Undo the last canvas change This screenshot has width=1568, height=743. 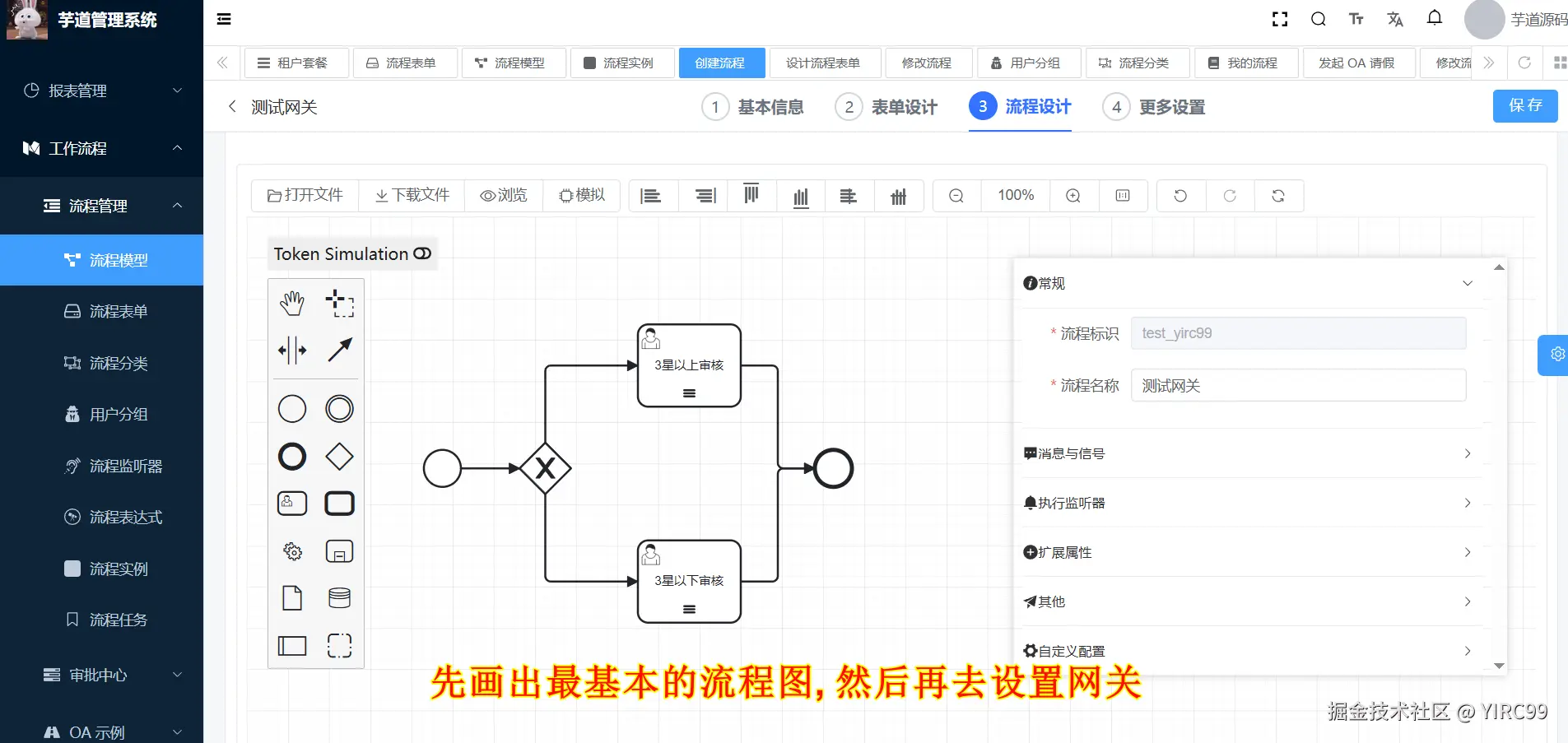tap(1180, 196)
